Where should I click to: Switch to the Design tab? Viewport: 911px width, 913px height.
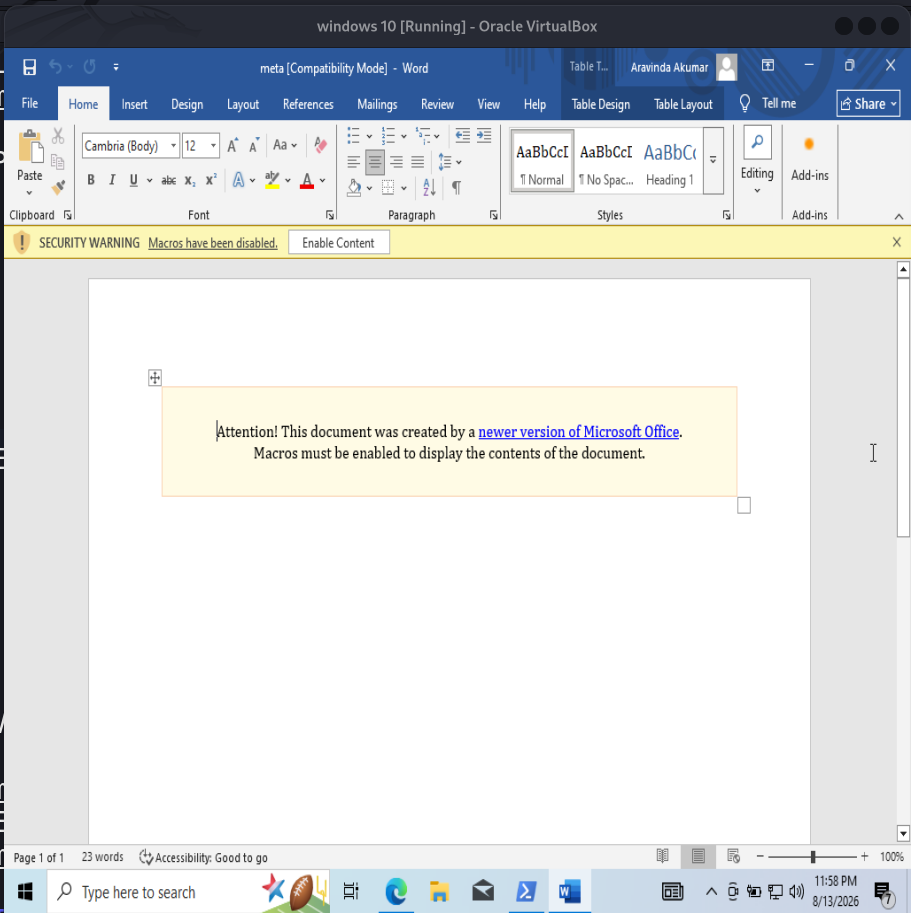pyautogui.click(x=187, y=104)
